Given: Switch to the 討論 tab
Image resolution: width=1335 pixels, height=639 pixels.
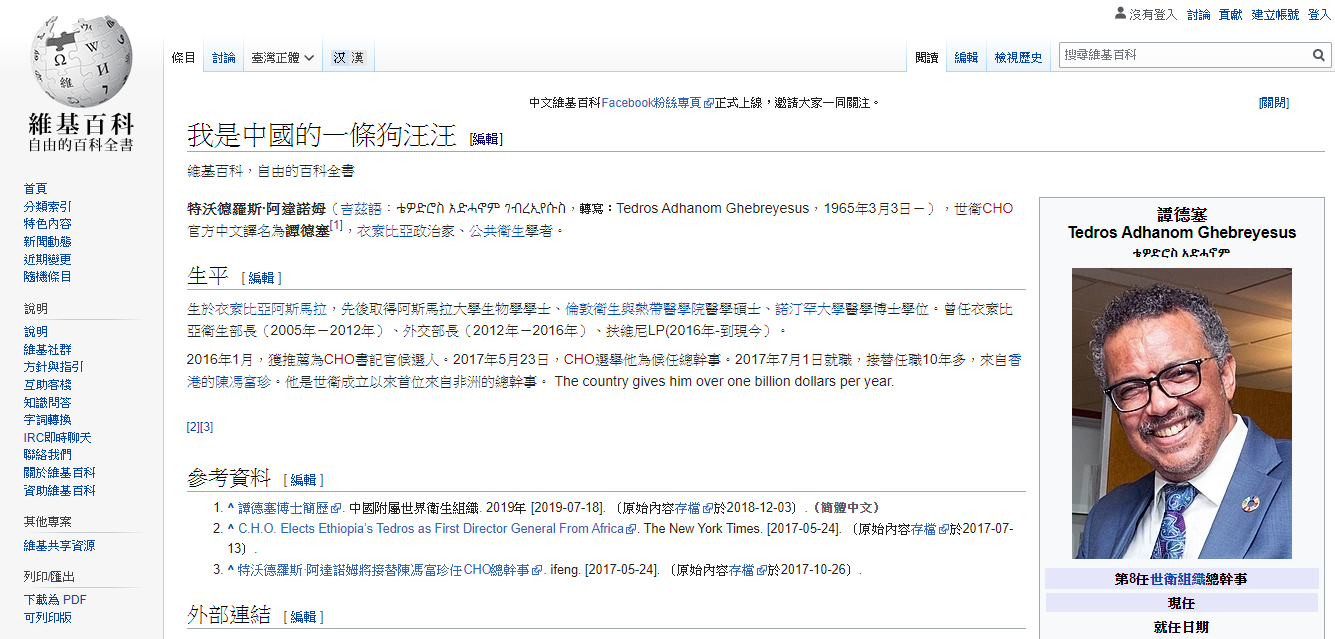Looking at the screenshot, I should pyautogui.click(x=224, y=58).
